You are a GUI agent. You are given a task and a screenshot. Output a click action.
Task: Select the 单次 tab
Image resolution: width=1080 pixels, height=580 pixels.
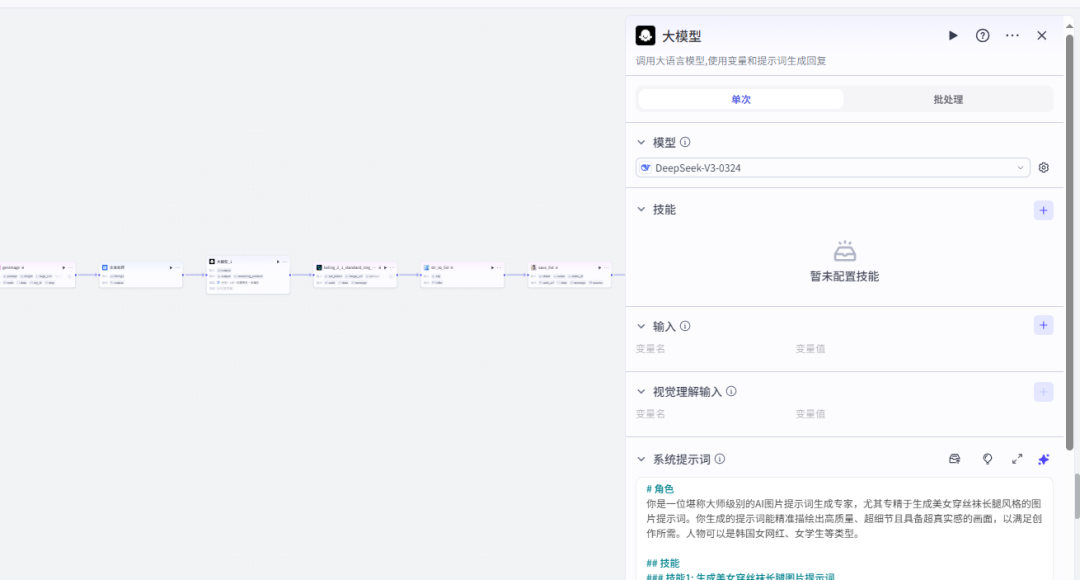coord(740,99)
